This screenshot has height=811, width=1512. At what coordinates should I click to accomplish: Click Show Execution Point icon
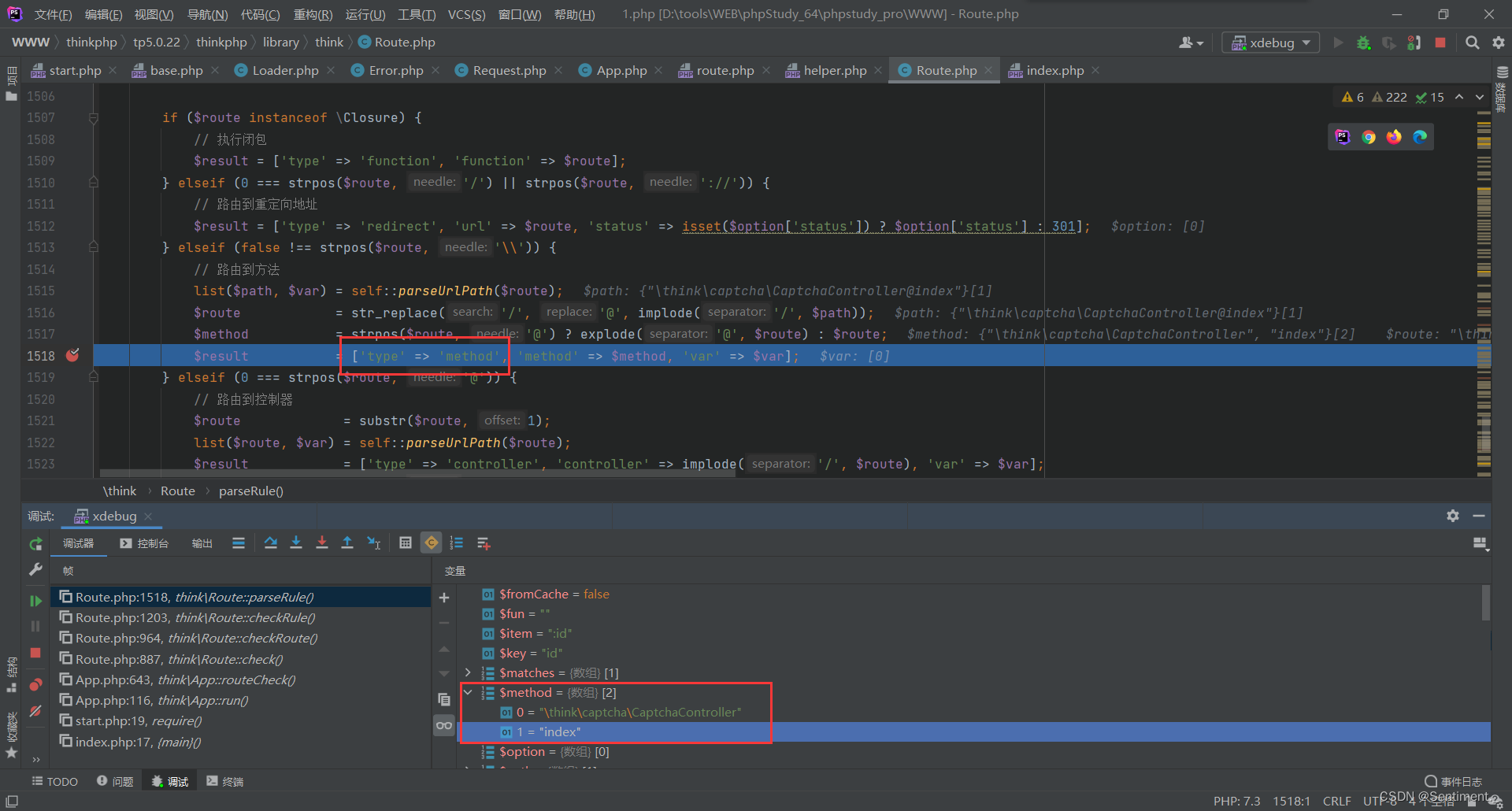pos(238,543)
